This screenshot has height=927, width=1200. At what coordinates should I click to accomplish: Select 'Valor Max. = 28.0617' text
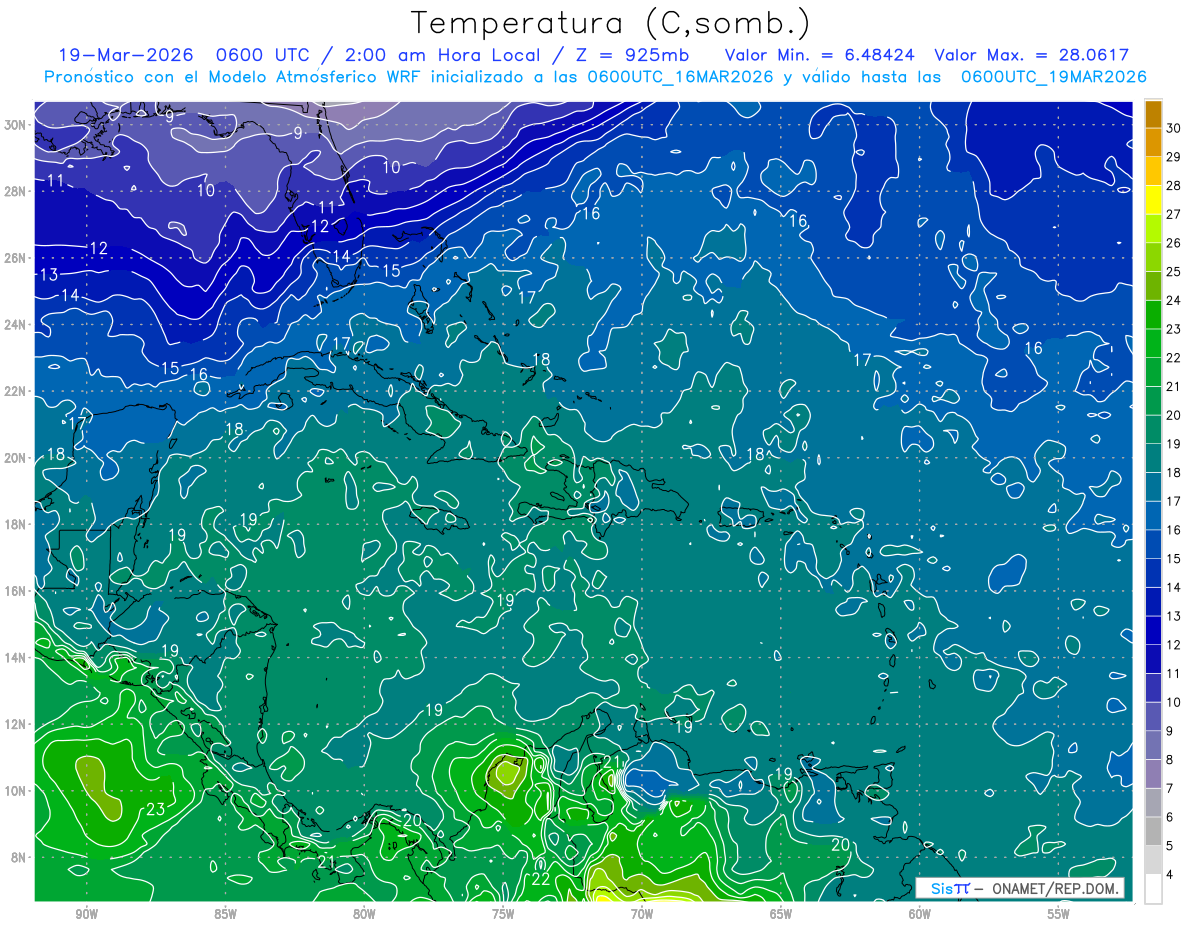point(1032,55)
